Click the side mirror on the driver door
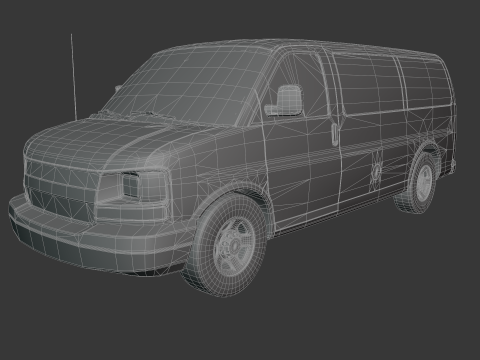Screen dimensions: 480x360 pyautogui.click(x=284, y=100)
